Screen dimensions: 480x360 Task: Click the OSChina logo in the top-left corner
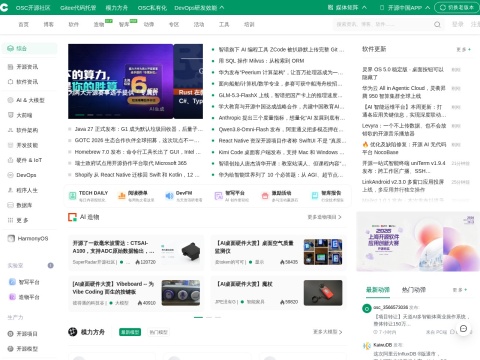pyautogui.click(x=4, y=7)
